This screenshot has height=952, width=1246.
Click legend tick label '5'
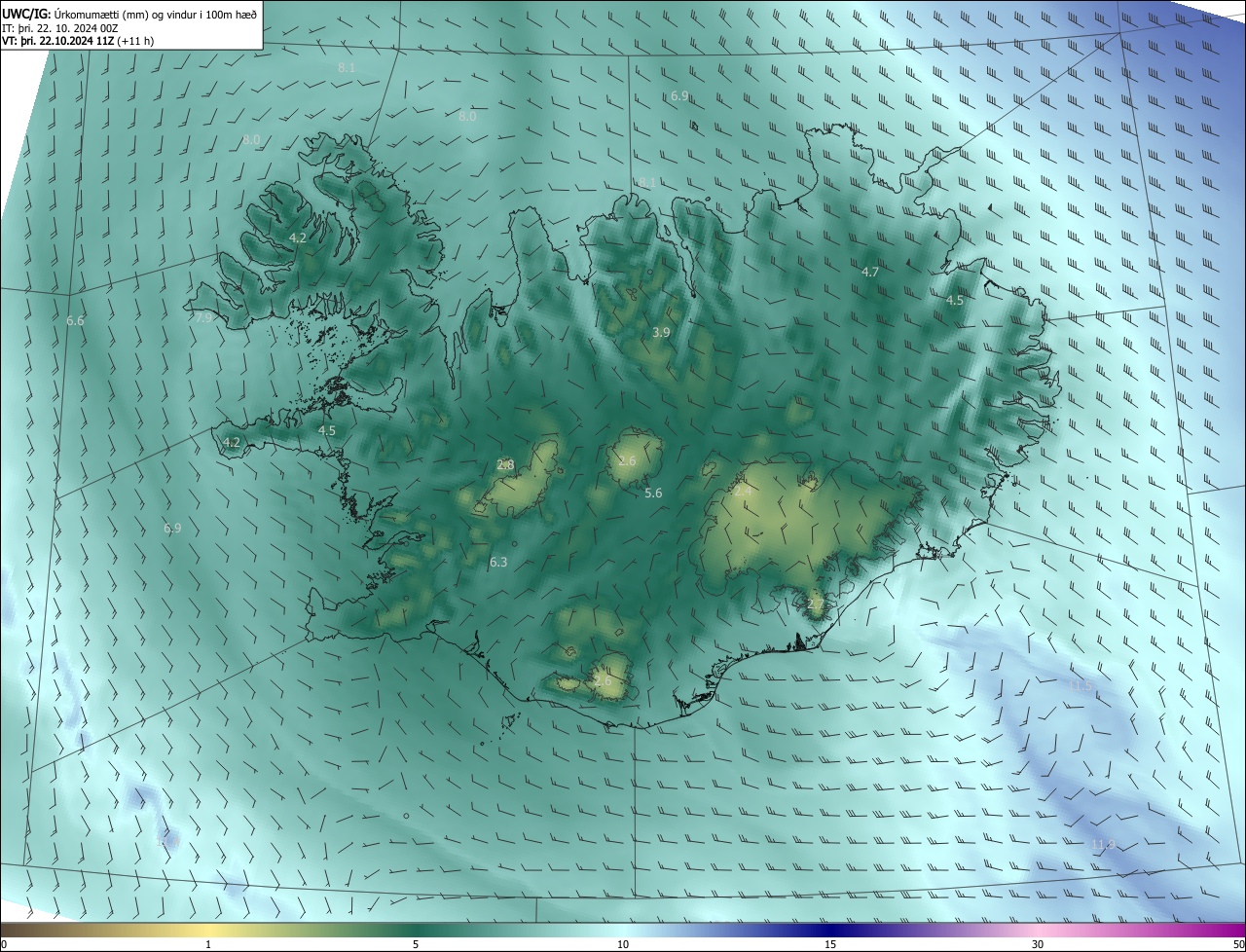(x=416, y=944)
